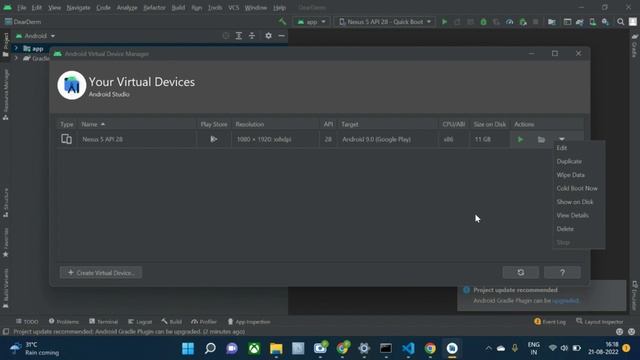Open the Build menu
Viewport: 640px width, 360px height.
coord(178,8)
